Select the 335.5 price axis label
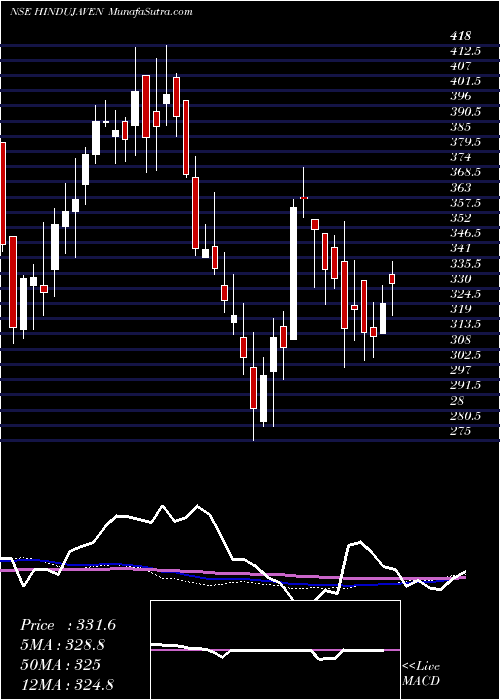The width and height of the screenshot is (500, 700). click(466, 264)
